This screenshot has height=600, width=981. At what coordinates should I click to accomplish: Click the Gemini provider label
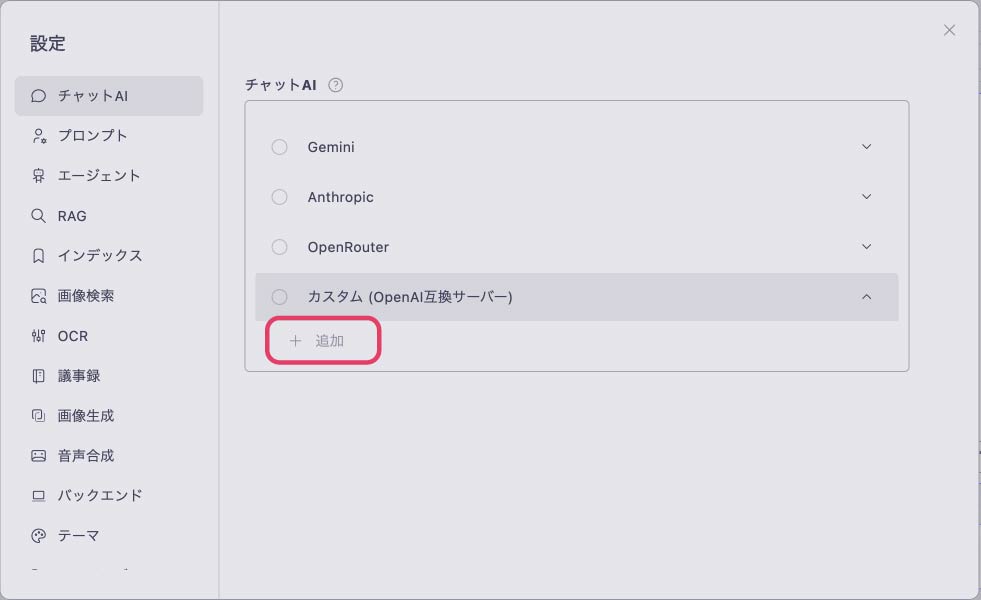pyautogui.click(x=331, y=147)
